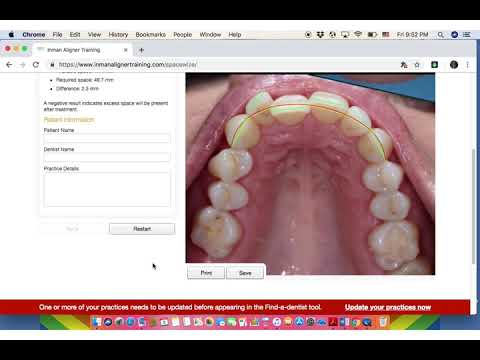Open Trash in the Dock

[x=383, y=322]
